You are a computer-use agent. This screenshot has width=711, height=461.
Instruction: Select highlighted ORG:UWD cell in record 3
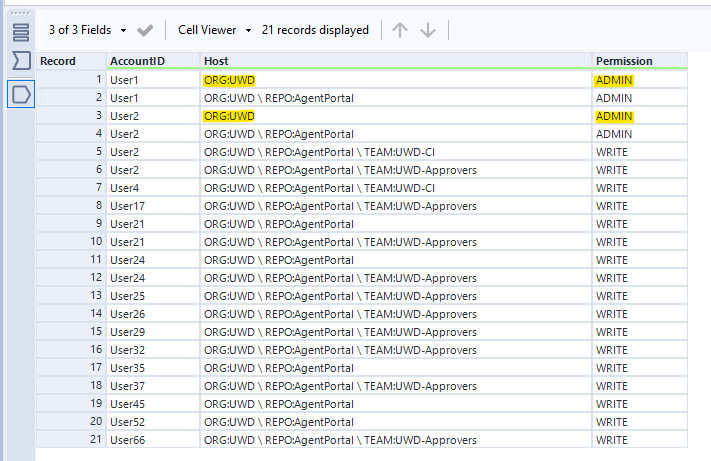[x=396, y=116]
